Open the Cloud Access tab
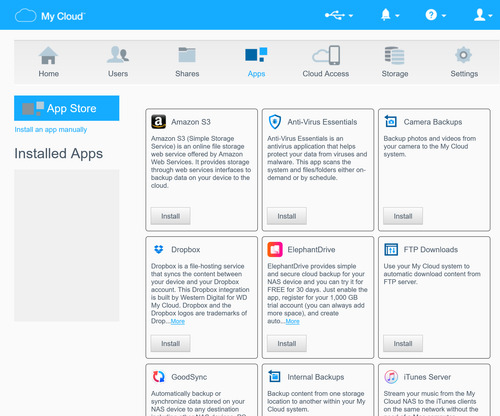The image size is (500, 416). pyautogui.click(x=326, y=62)
